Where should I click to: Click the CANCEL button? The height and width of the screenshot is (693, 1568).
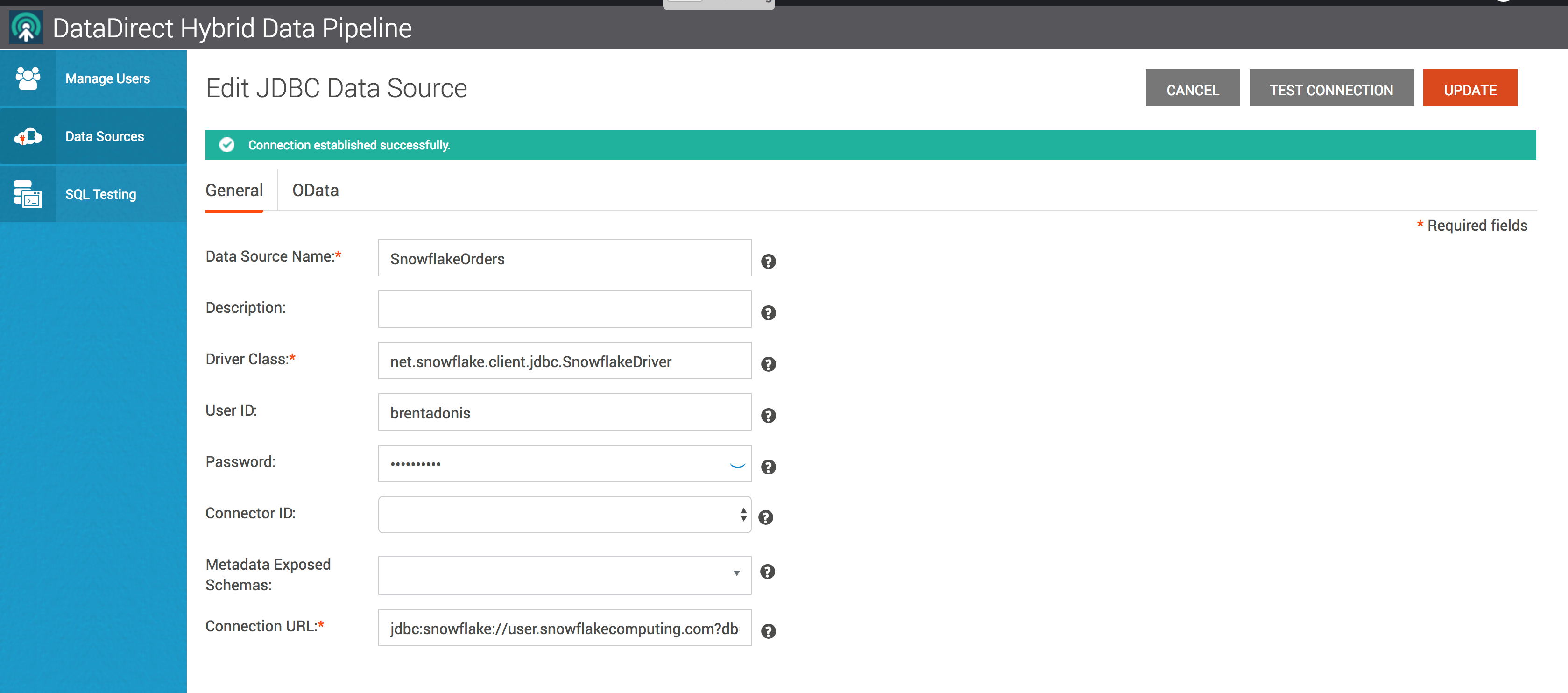[x=1193, y=89]
